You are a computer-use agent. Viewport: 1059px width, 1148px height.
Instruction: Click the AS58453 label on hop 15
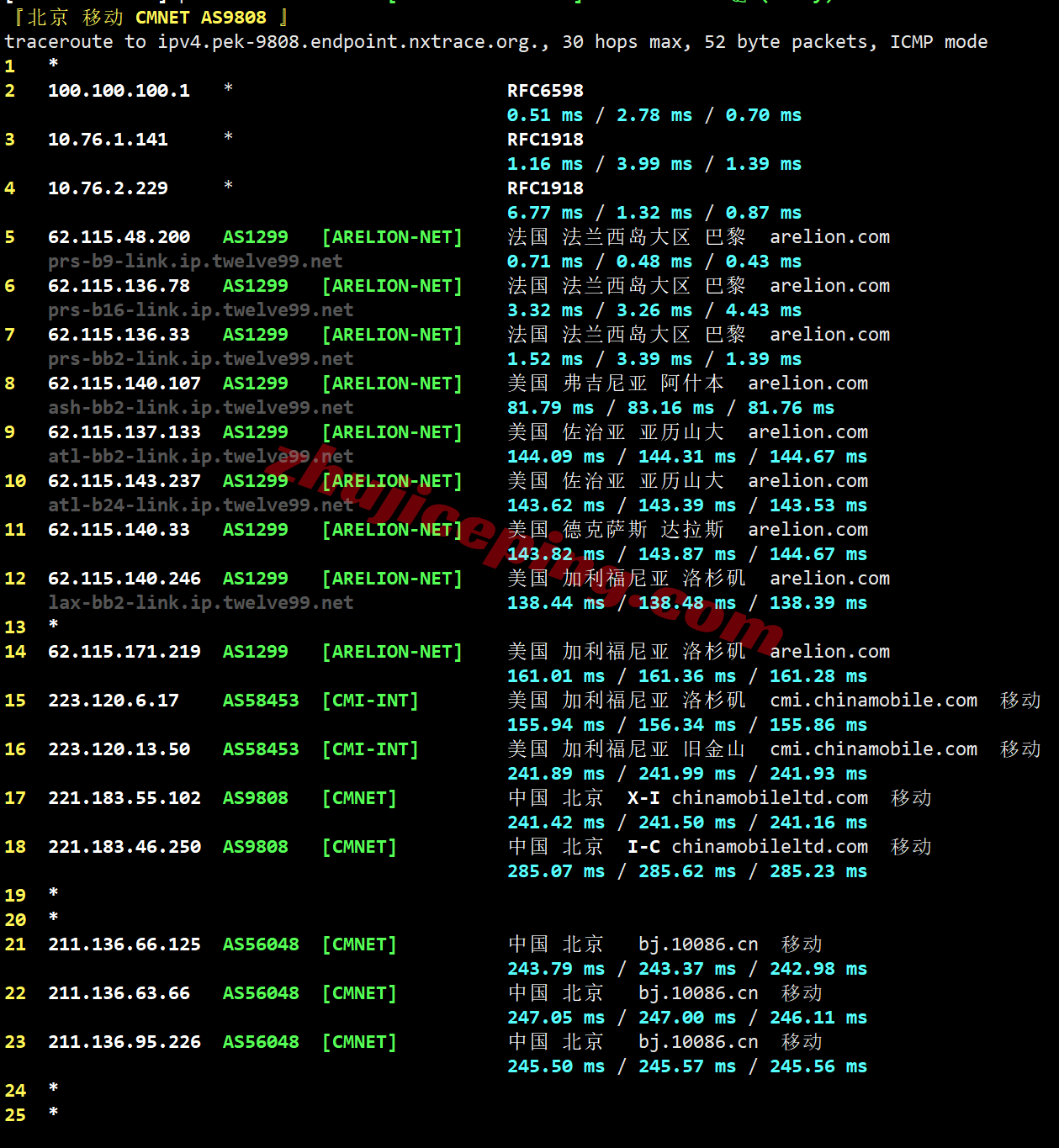point(261,701)
